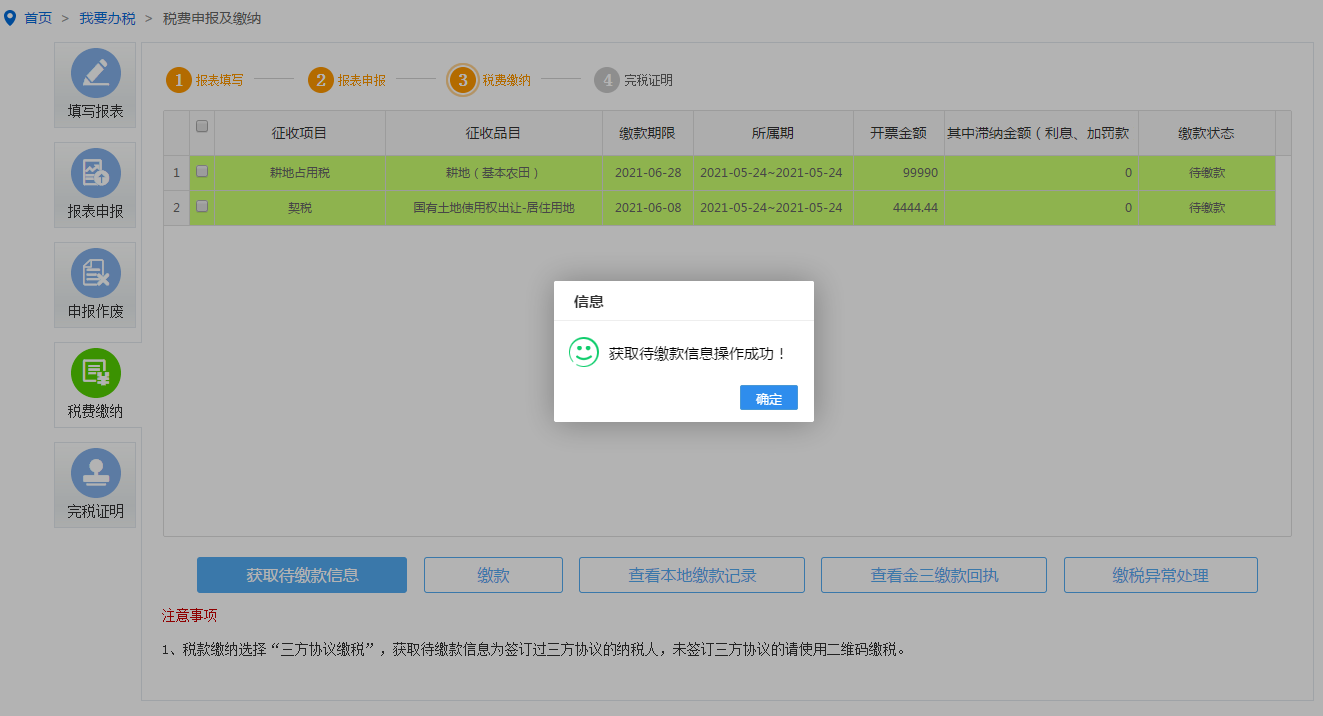Toggle the select-all checkbox in table header
The height and width of the screenshot is (716, 1323).
click(202, 126)
